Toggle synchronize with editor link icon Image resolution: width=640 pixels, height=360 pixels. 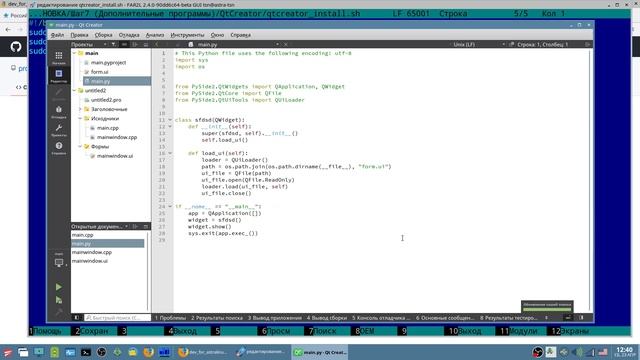pyautogui.click(x=124, y=44)
